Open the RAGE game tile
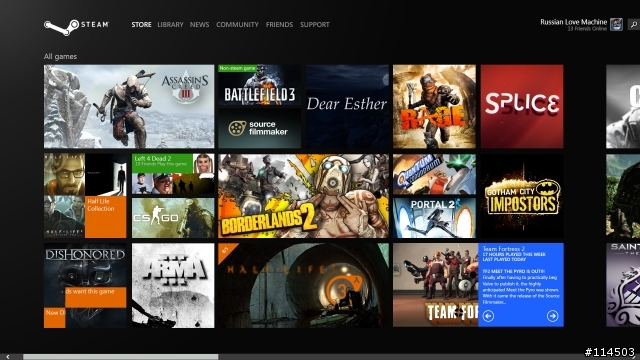This screenshot has width=640, height=360. (434, 106)
